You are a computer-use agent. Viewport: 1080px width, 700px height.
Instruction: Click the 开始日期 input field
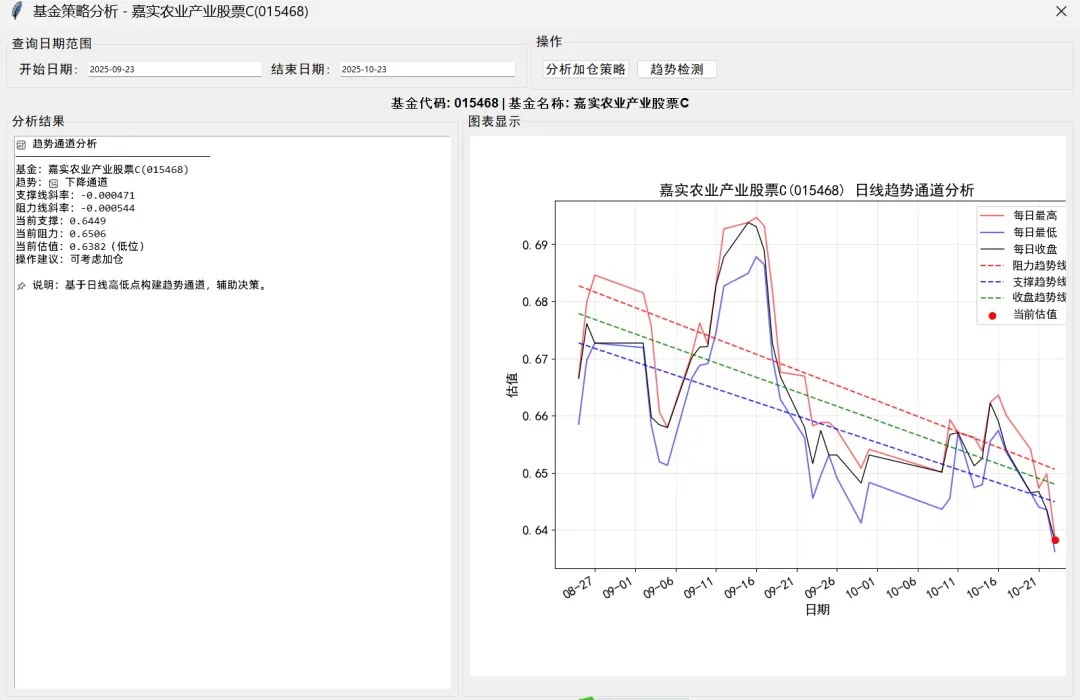pyautogui.click(x=175, y=69)
